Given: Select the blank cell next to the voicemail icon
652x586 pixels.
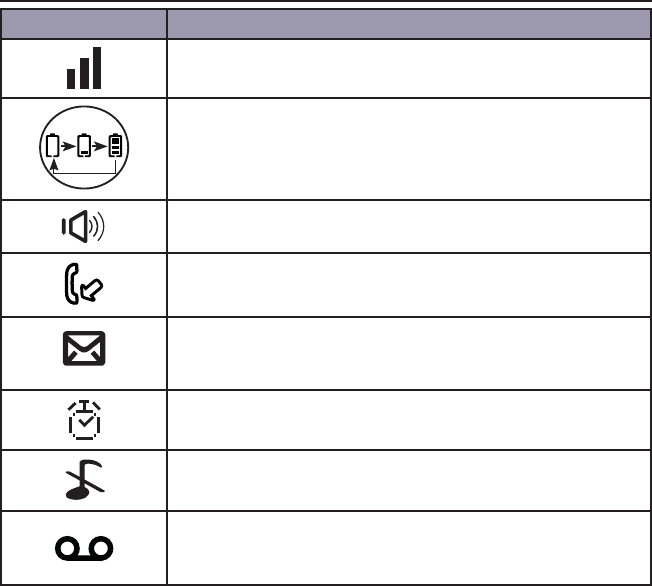Looking at the screenshot, I should click(409, 548).
